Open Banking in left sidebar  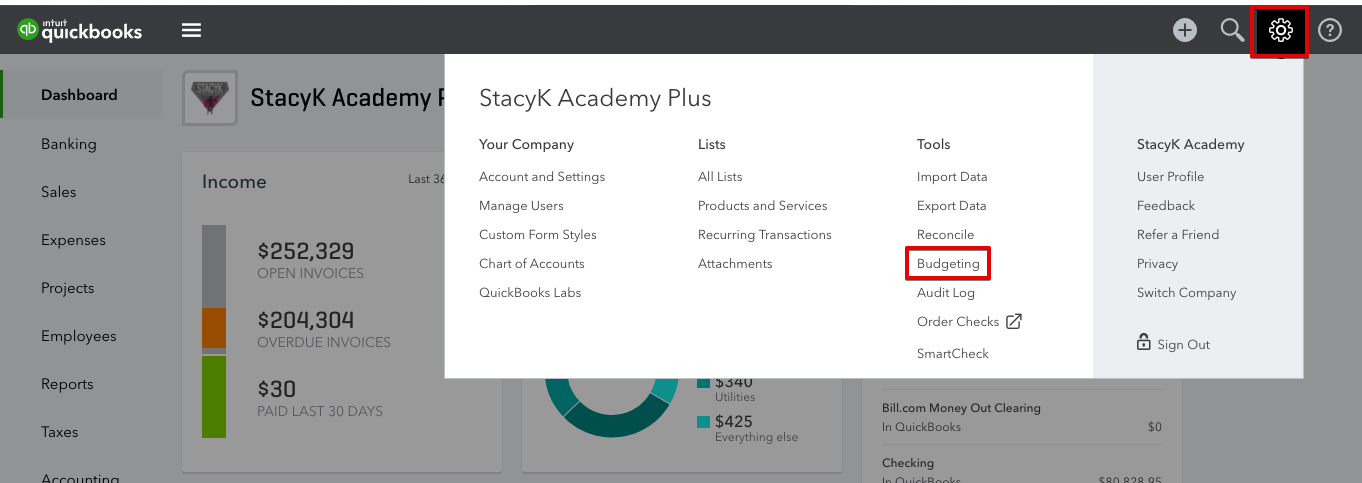(69, 144)
